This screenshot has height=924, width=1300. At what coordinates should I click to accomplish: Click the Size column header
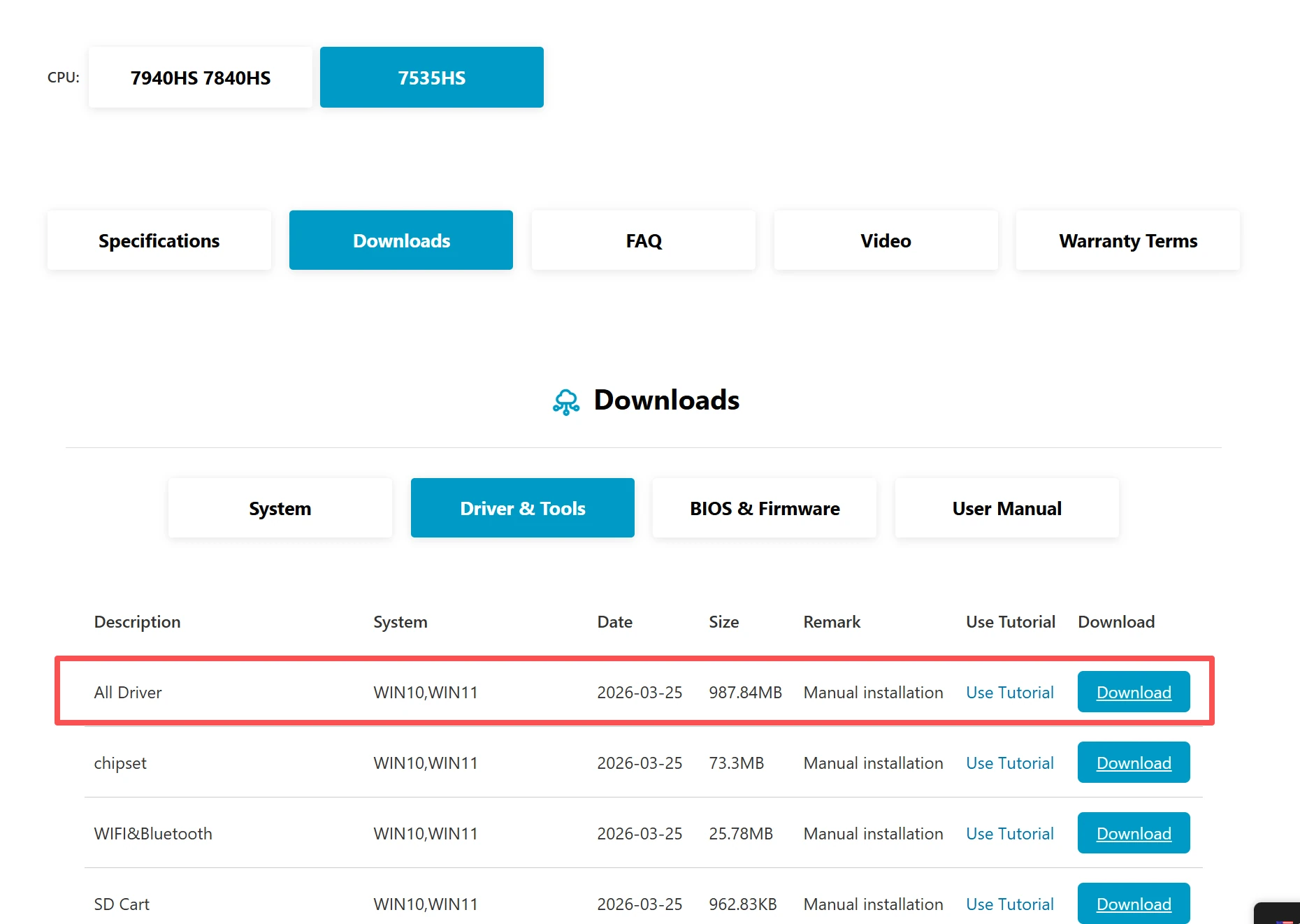(724, 622)
